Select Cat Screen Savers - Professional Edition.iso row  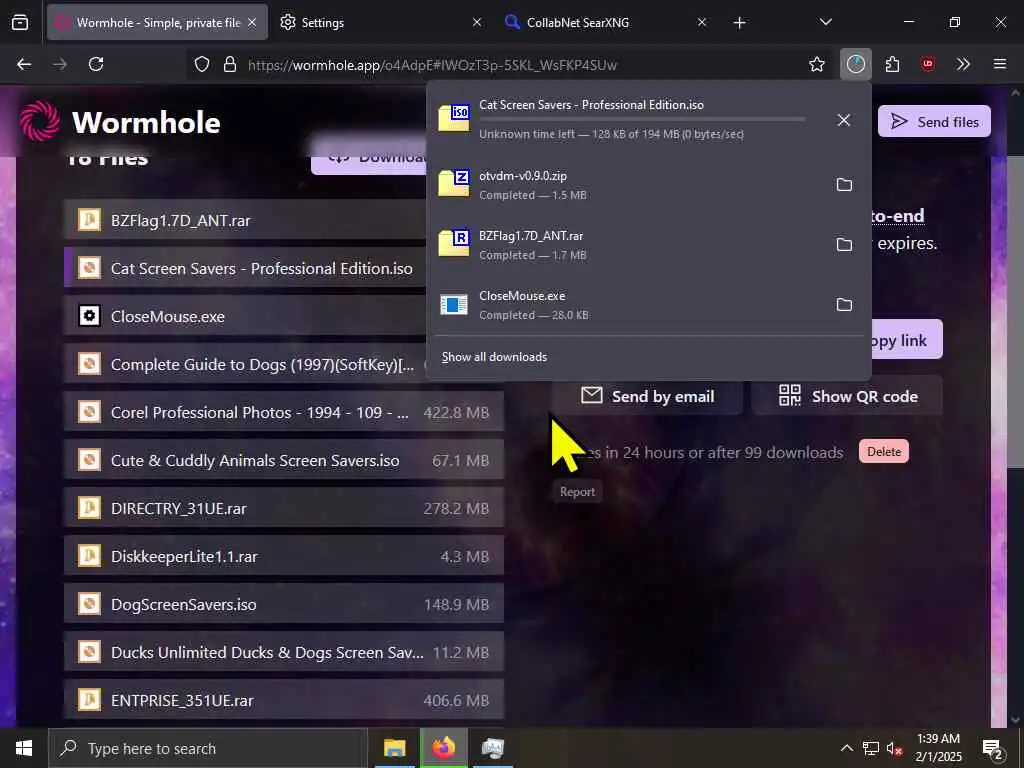(246, 268)
